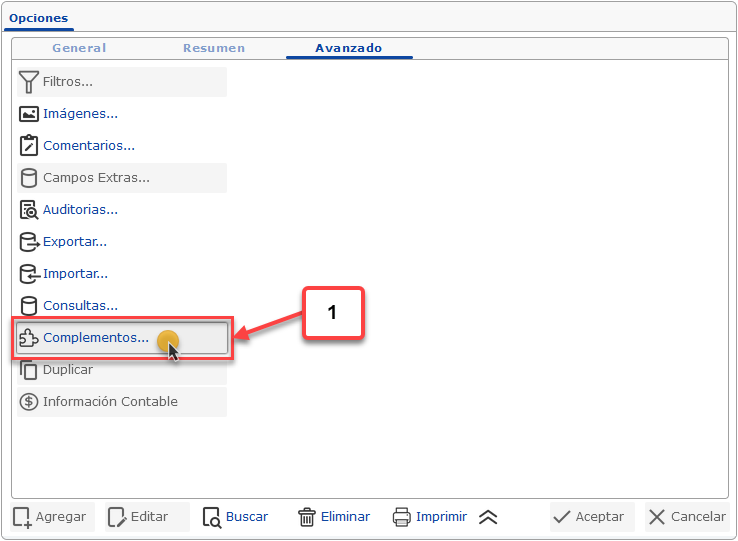Collapse options with the double chevron arrow
The image size is (738, 541).
click(x=488, y=517)
